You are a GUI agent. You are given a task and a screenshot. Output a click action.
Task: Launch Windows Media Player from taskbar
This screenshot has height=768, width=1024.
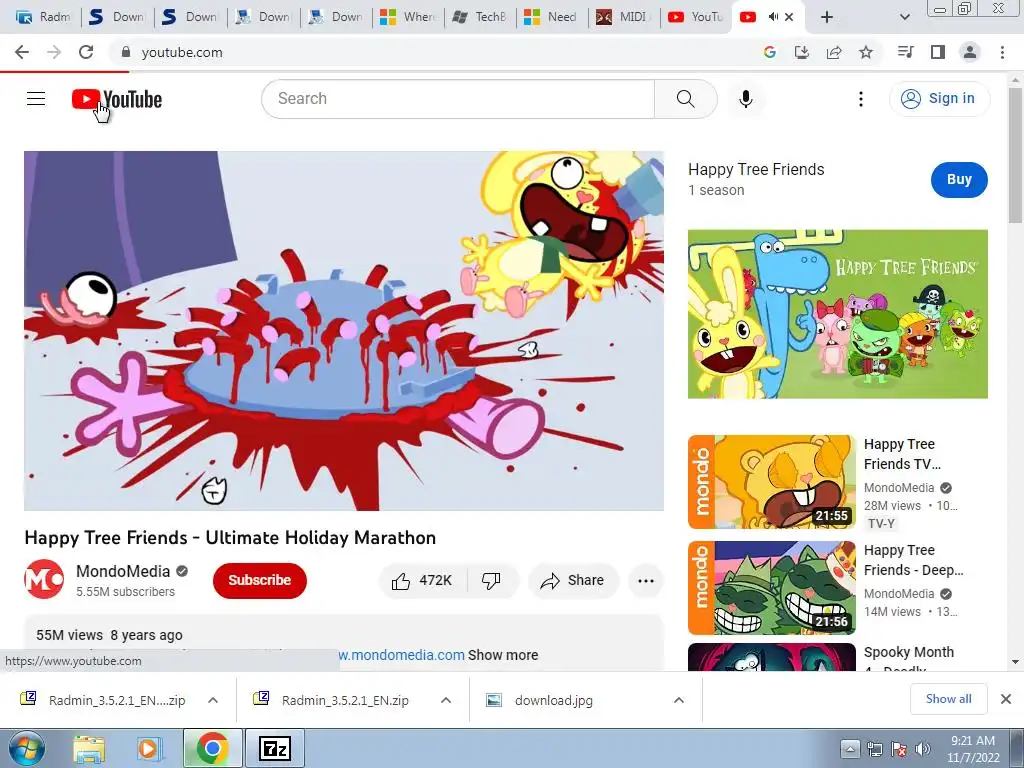149,748
